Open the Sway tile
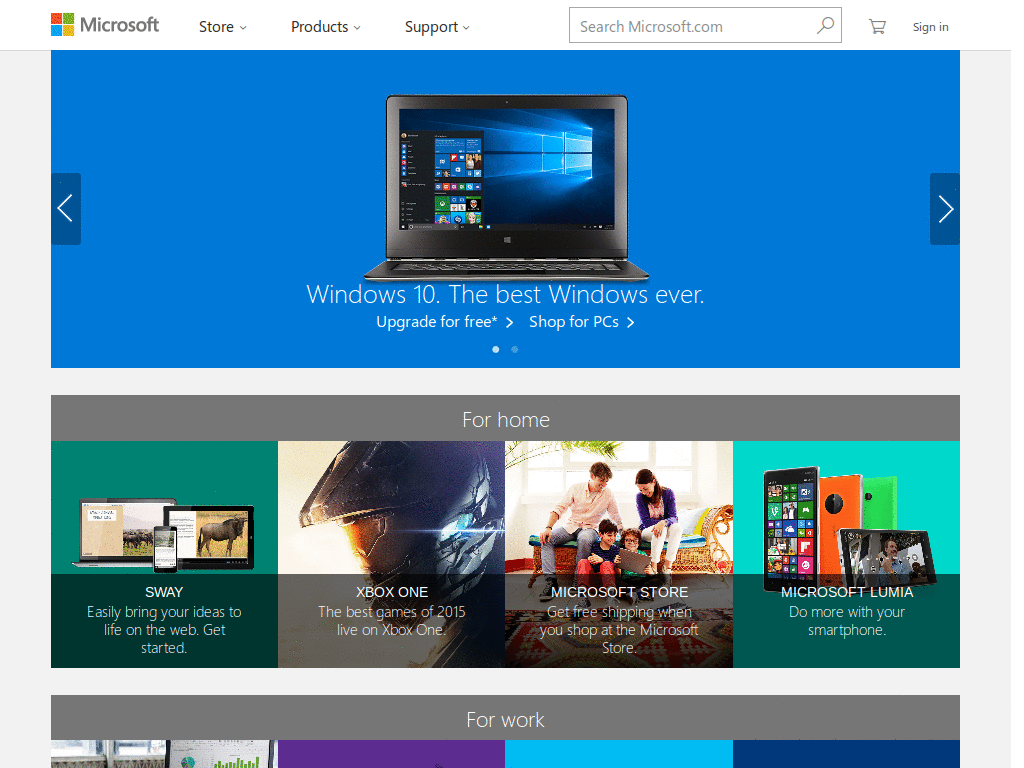 coord(165,554)
